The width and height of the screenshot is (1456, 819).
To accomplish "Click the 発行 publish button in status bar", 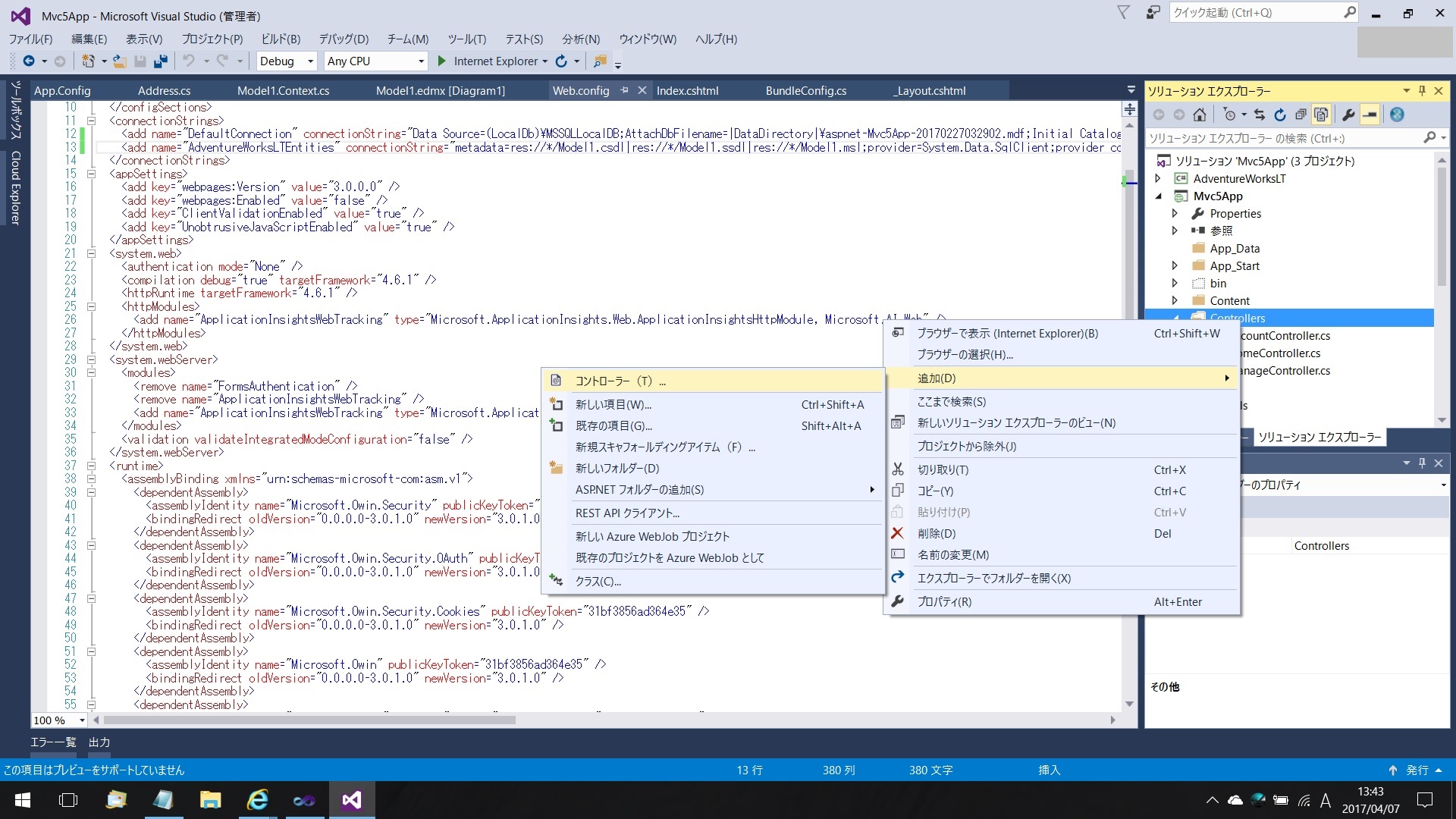I will point(1415,770).
